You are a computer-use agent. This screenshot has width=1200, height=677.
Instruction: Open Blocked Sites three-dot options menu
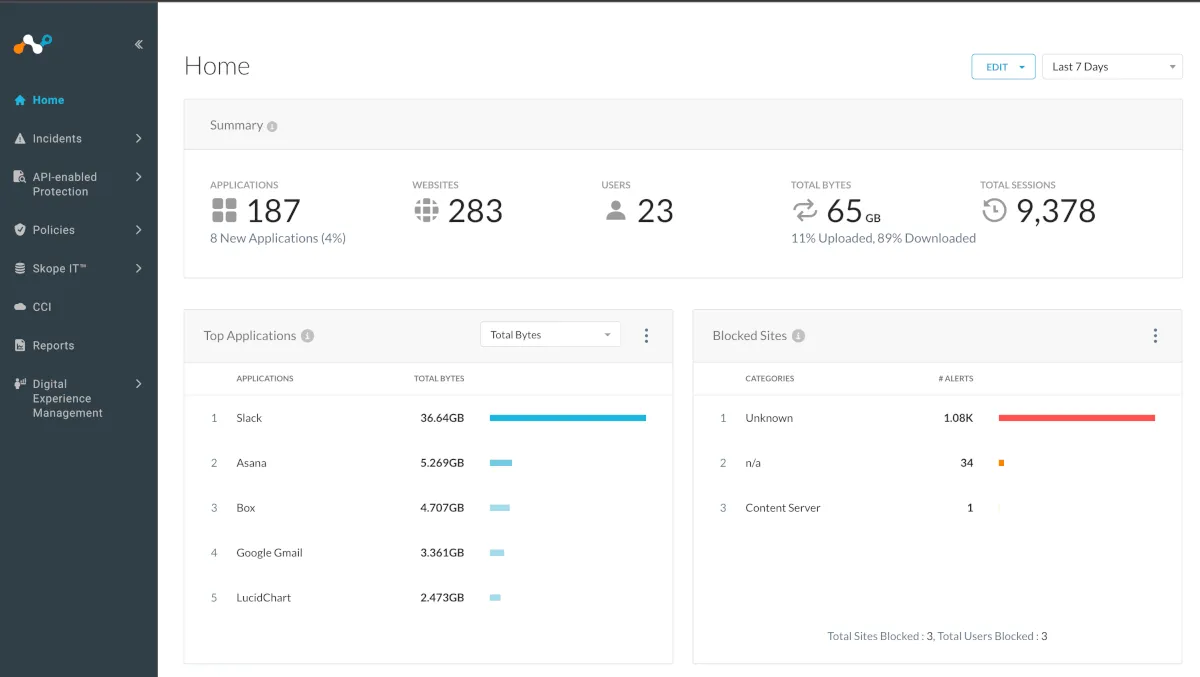tap(1155, 336)
